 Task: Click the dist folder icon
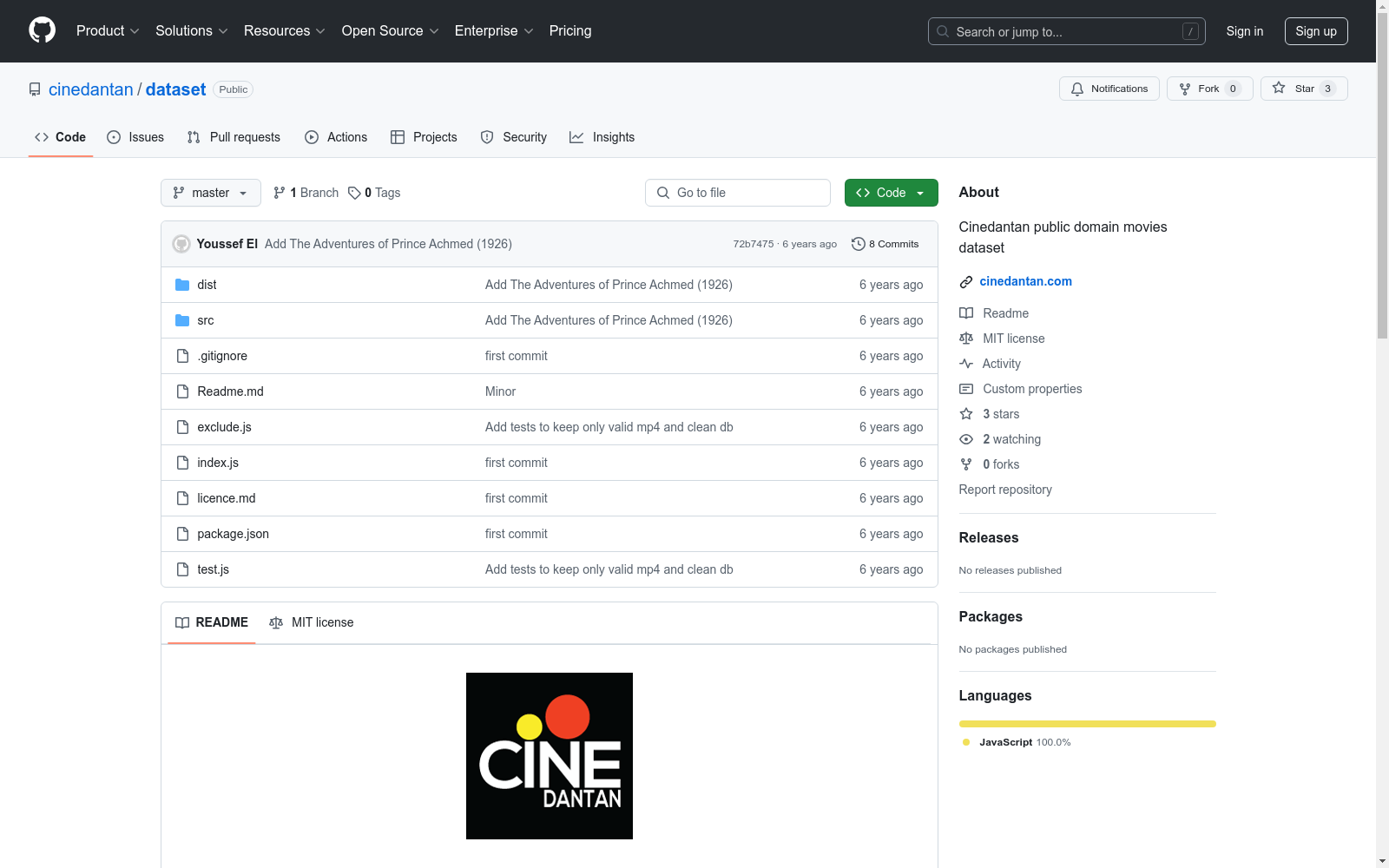coord(182,285)
